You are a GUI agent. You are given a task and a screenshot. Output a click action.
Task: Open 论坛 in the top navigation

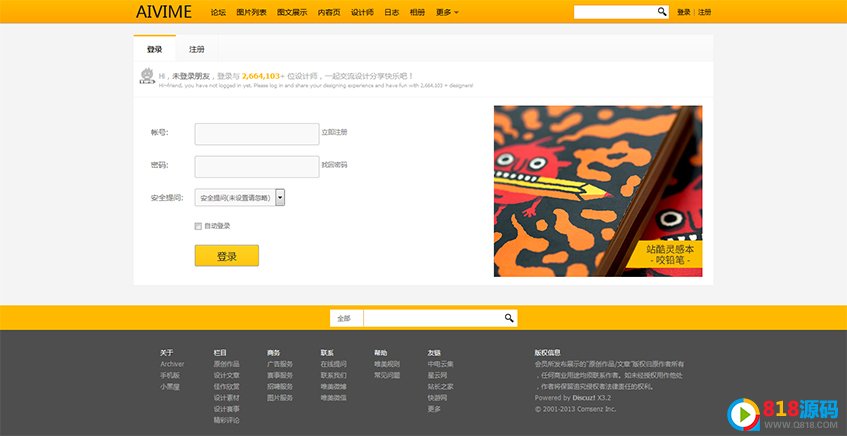point(218,12)
